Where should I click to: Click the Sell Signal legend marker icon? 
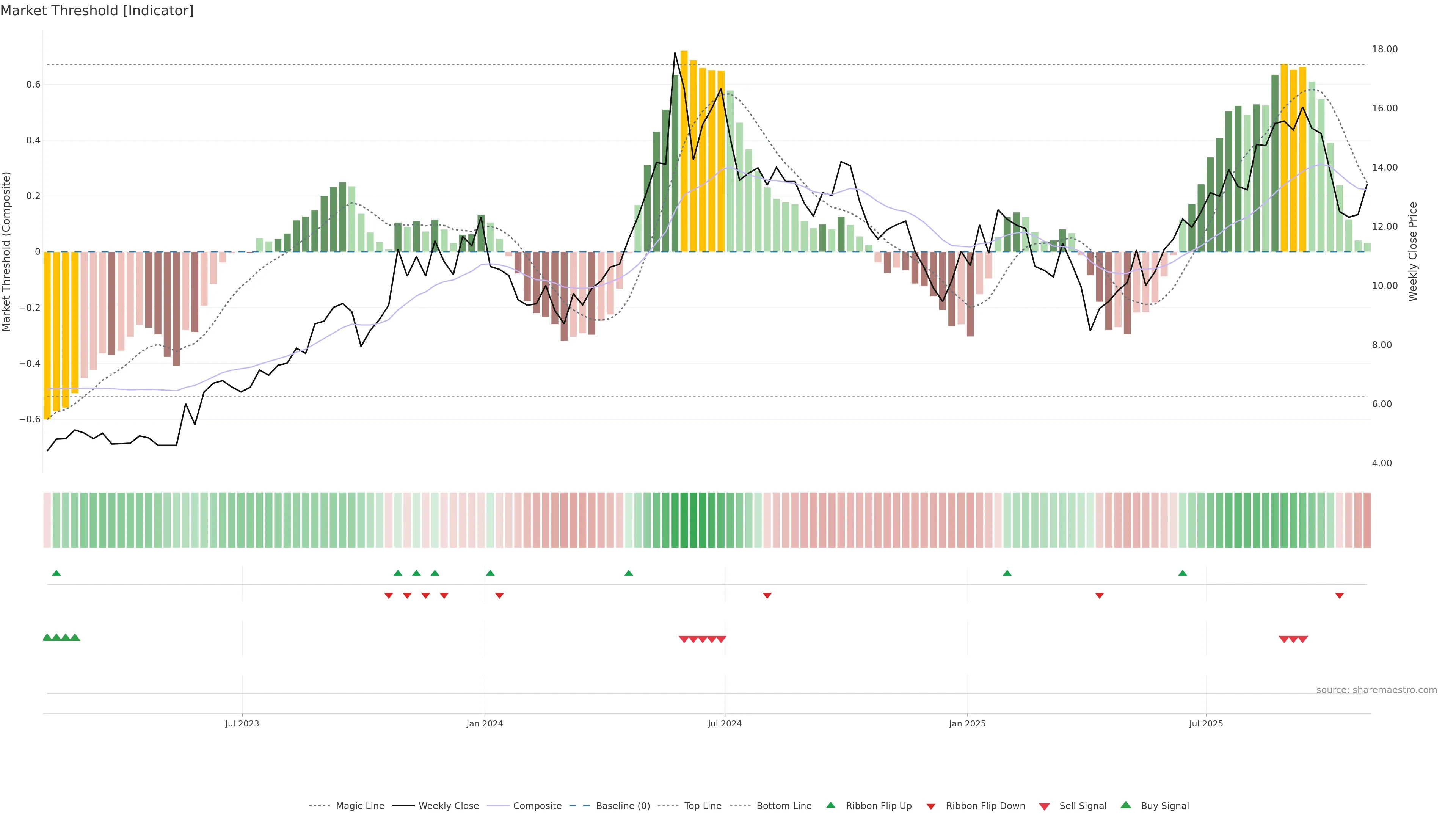pyautogui.click(x=1044, y=806)
